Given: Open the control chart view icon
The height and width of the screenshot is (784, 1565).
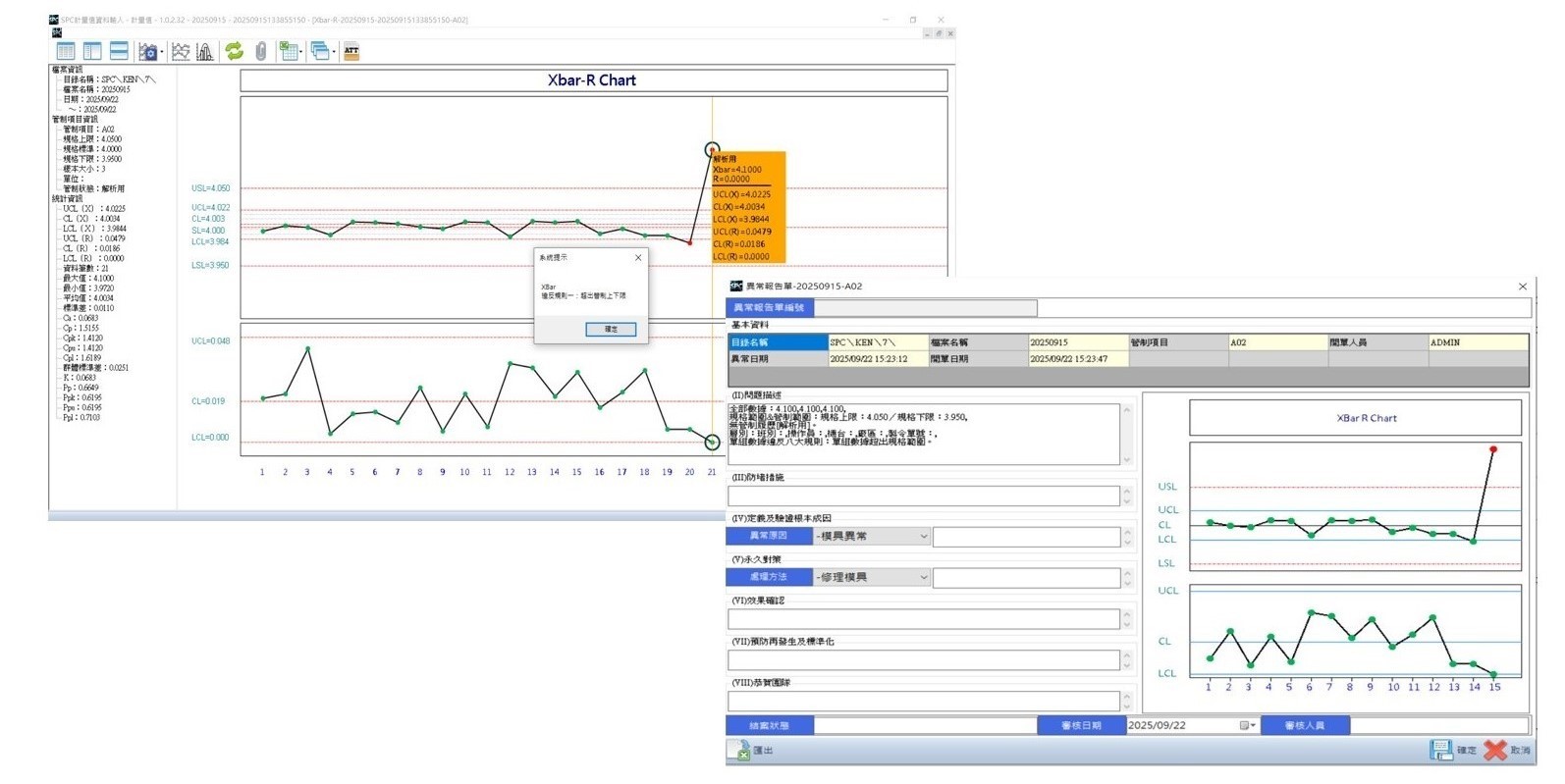Looking at the screenshot, I should coord(181,51).
